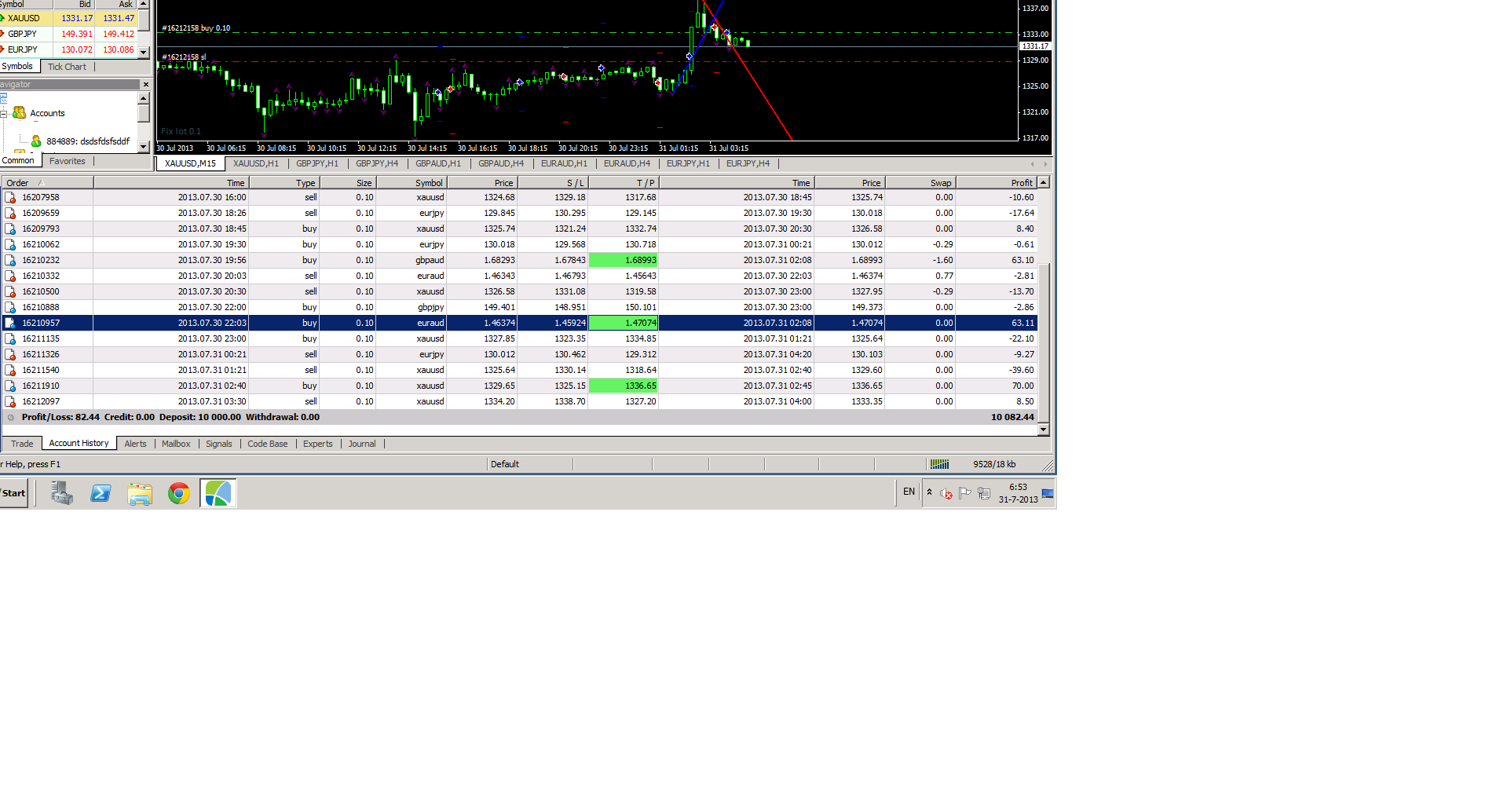Click the Market Watch scroll-down arrow
Viewport: 1500px width, 812px height.
tap(144, 52)
